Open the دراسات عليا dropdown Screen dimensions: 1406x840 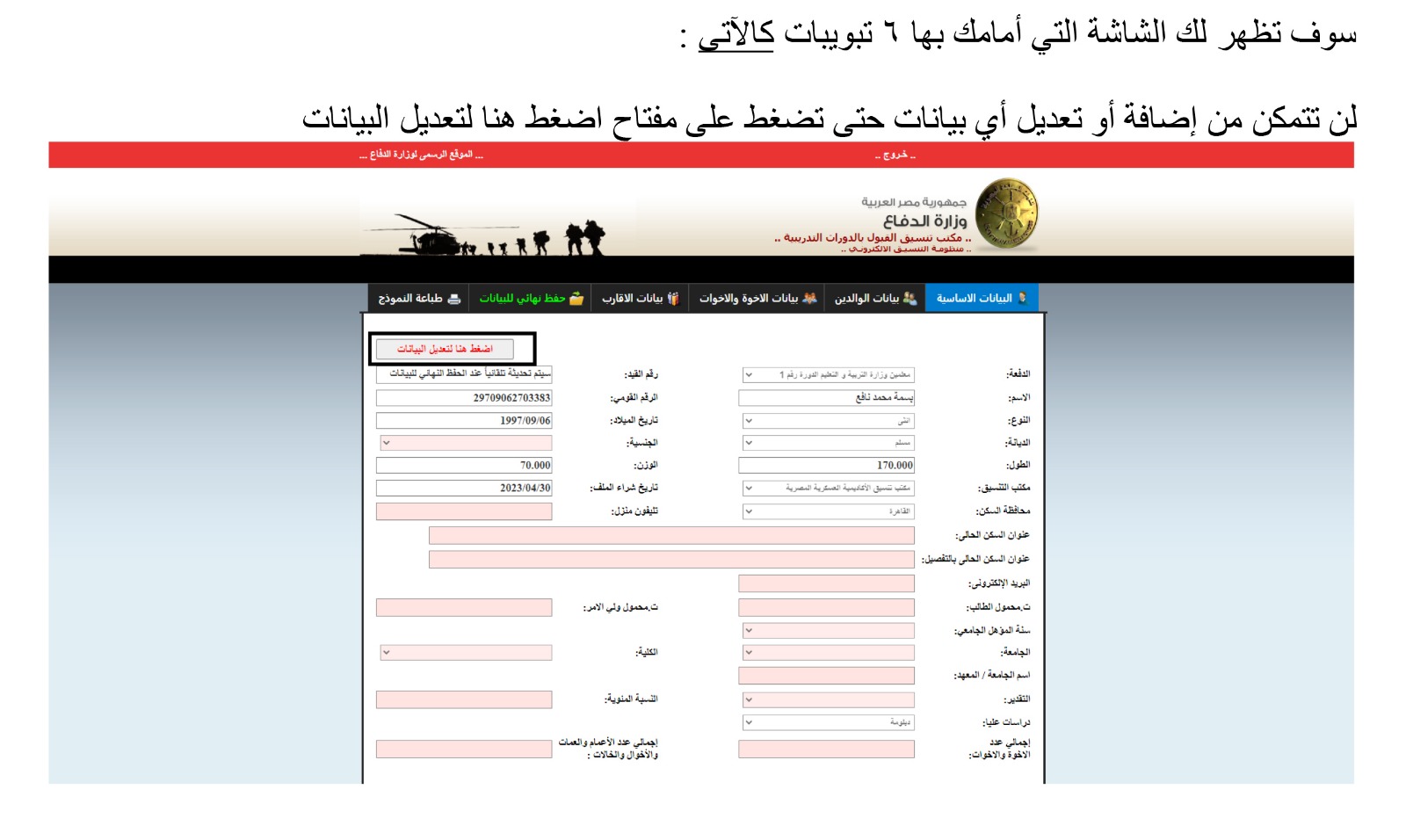[749, 722]
